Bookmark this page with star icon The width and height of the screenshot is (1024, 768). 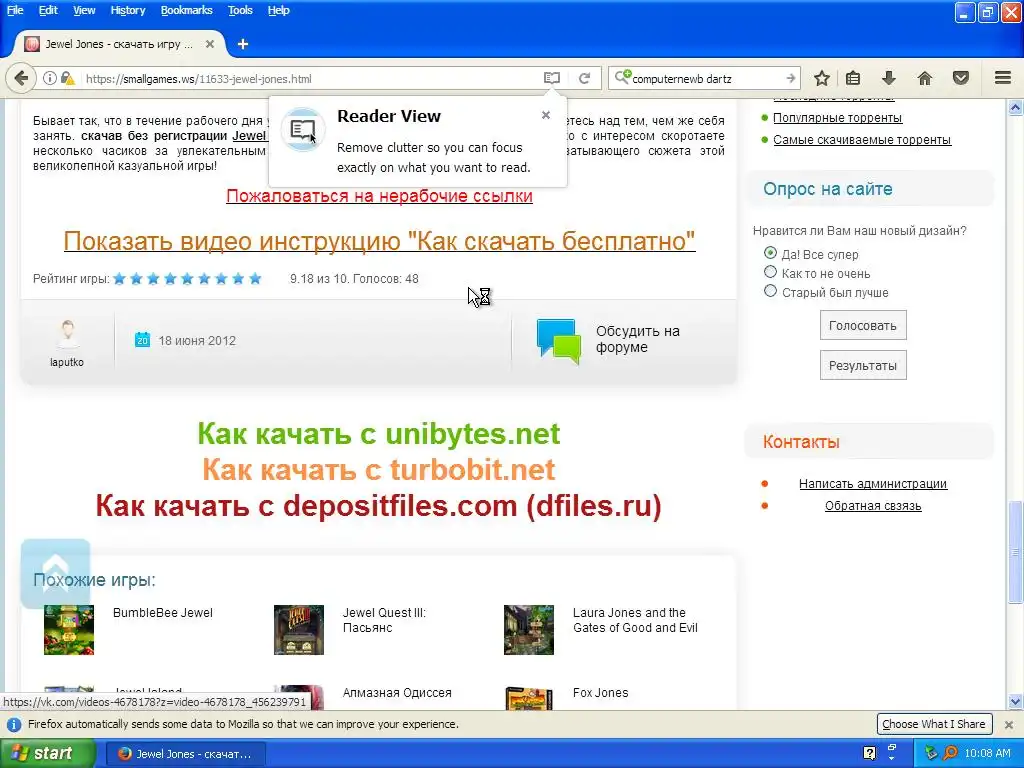(822, 78)
